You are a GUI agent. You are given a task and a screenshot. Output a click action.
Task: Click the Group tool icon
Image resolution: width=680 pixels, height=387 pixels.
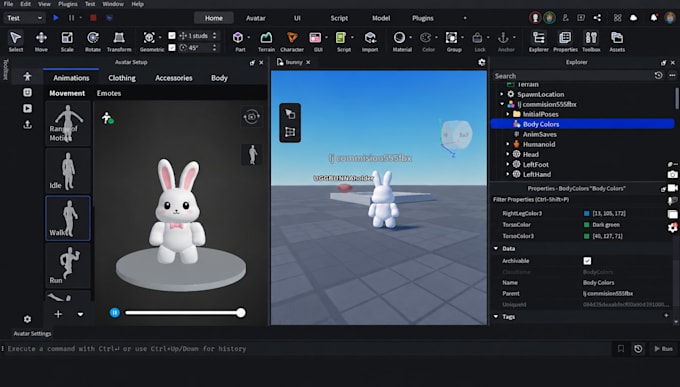(x=451, y=38)
